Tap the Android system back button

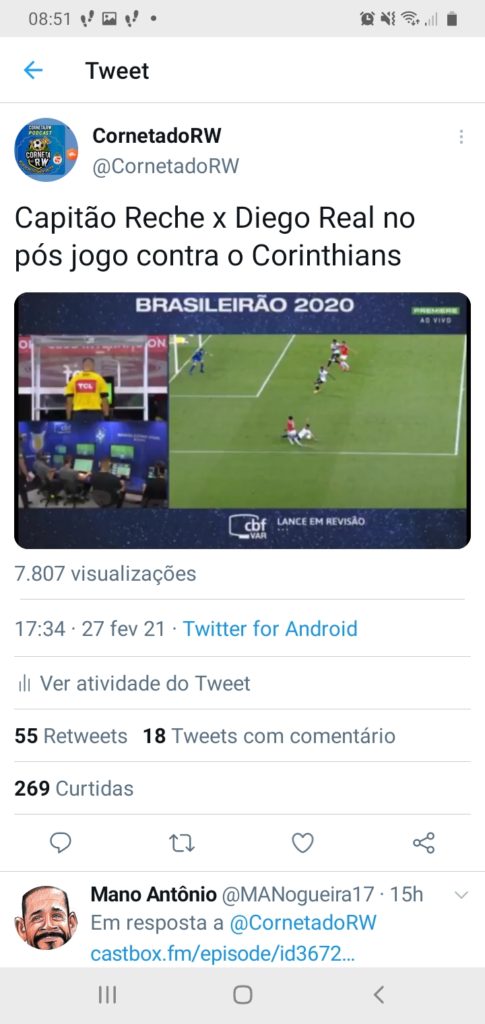[x=379, y=995]
